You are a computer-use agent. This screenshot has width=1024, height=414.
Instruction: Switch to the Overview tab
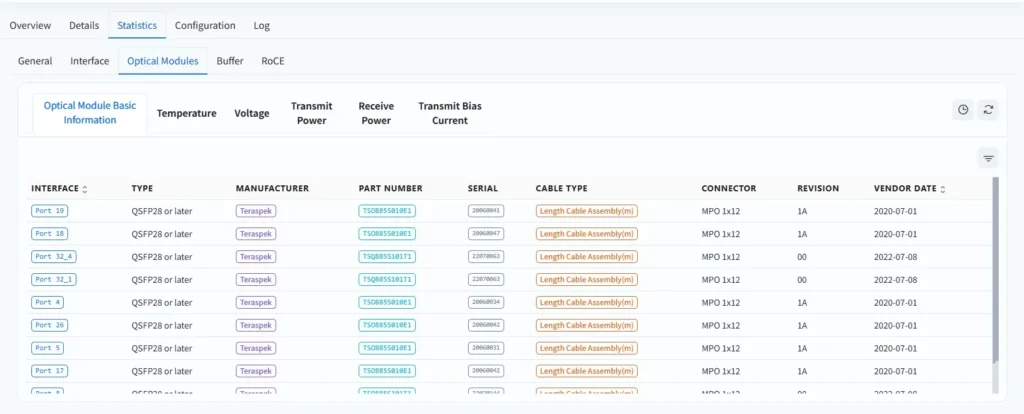tap(30, 25)
